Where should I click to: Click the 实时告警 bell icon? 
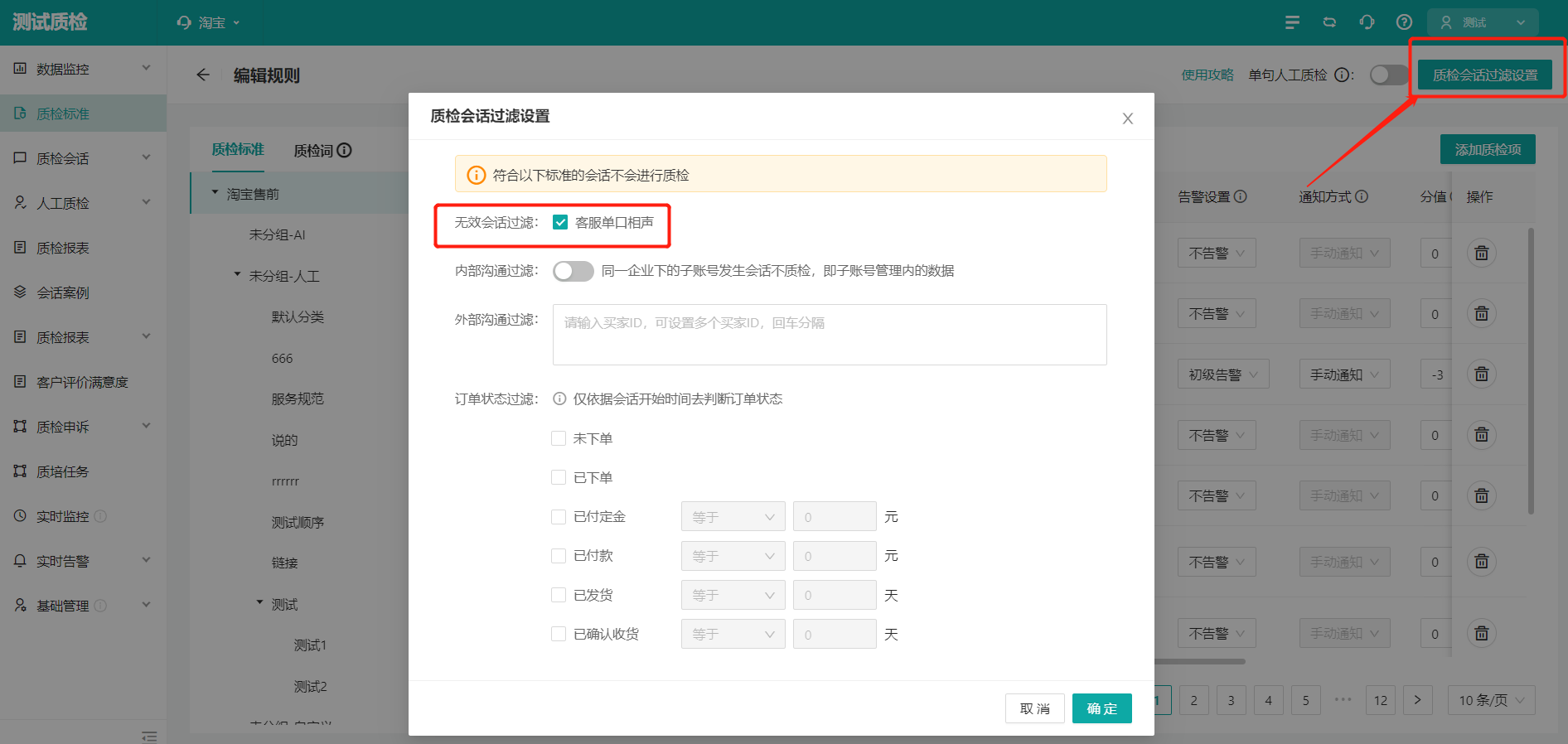pos(20,560)
